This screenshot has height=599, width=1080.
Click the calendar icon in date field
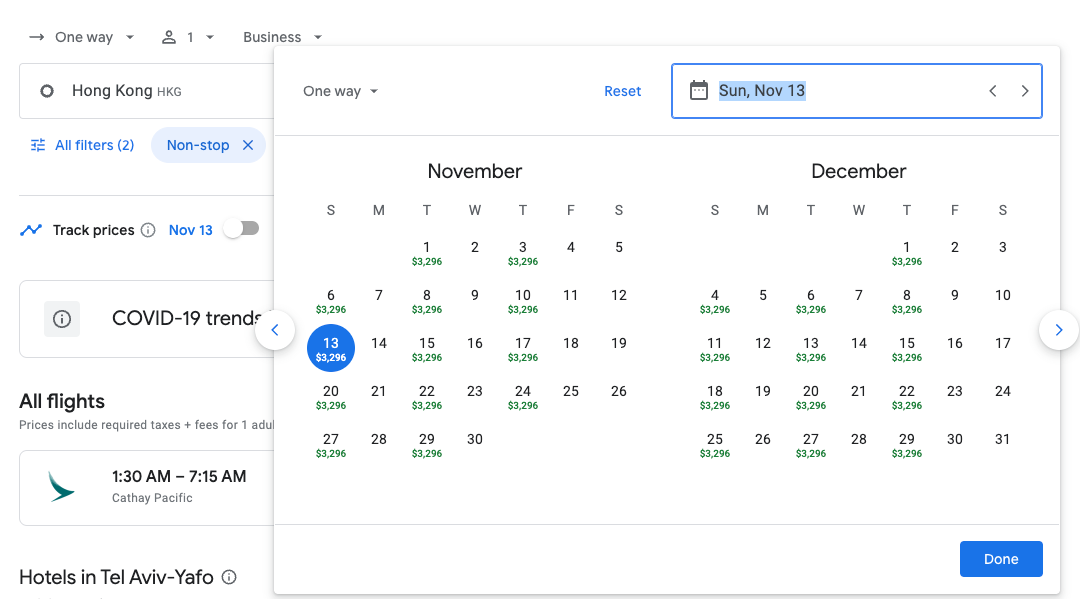[x=698, y=90]
